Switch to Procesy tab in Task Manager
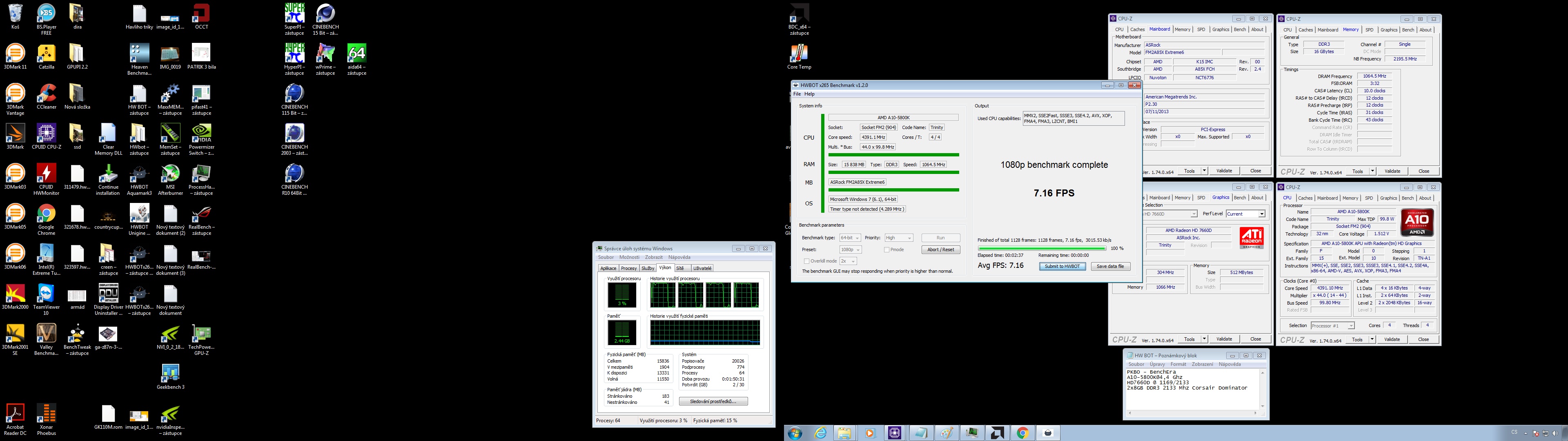1568x441 pixels. point(629,269)
